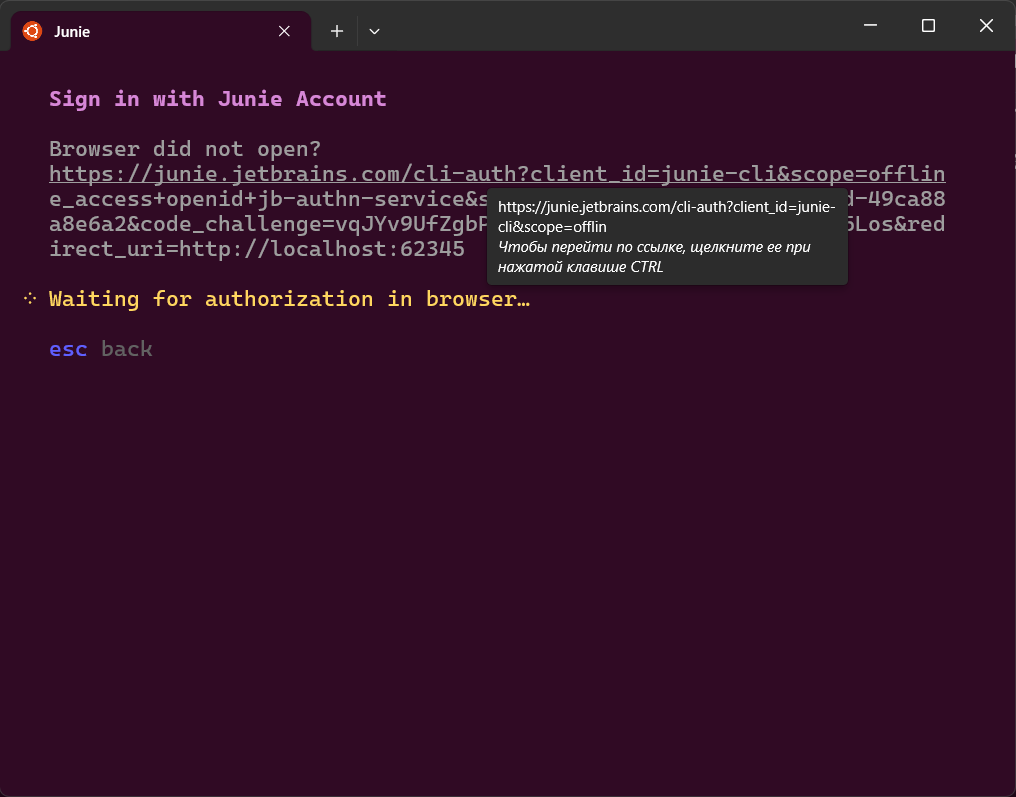The width and height of the screenshot is (1016, 797).
Task: Click the 'Sign in with Junie Account' heading
Action: coord(218,98)
